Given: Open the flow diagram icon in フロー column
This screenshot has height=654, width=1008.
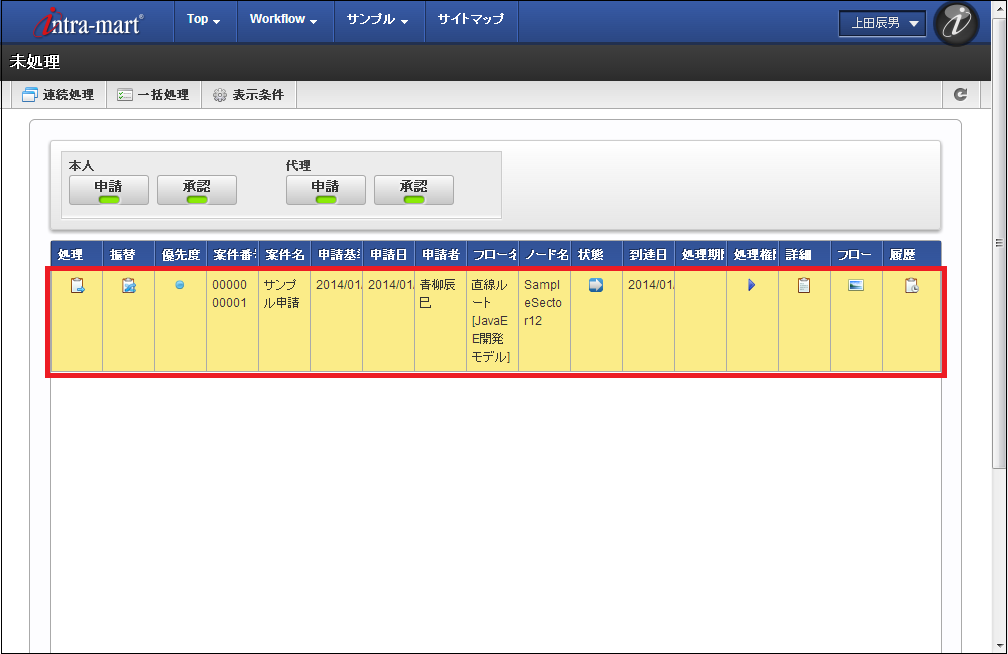Looking at the screenshot, I should 856,285.
